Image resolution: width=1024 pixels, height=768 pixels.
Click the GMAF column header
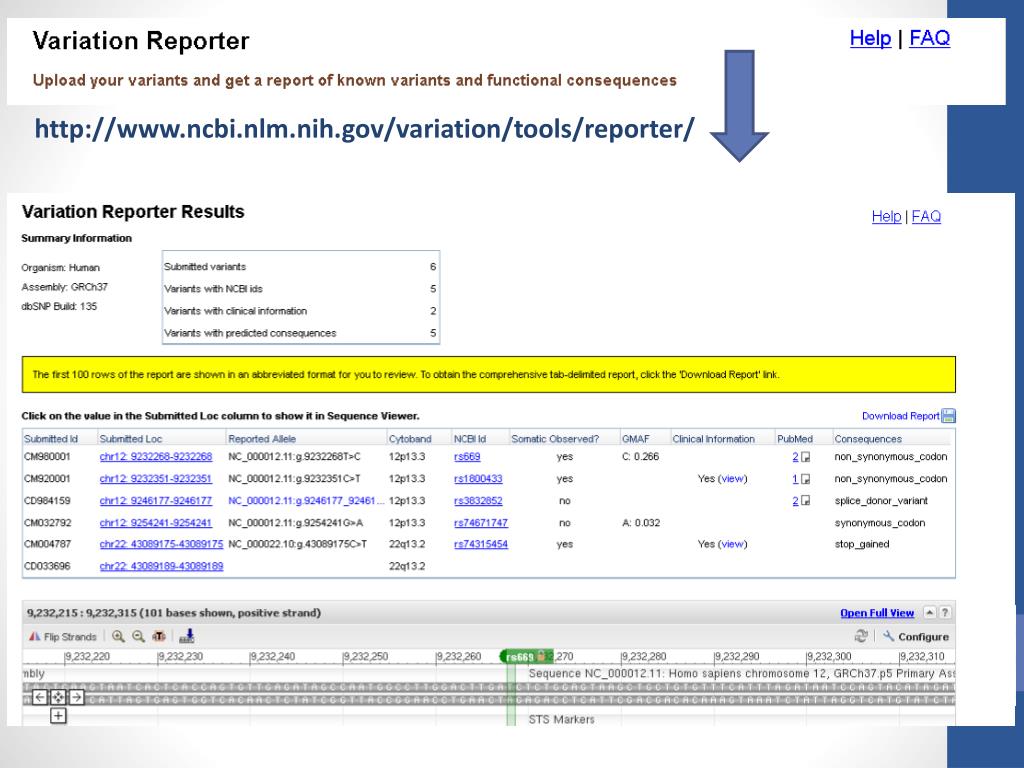(x=635, y=439)
